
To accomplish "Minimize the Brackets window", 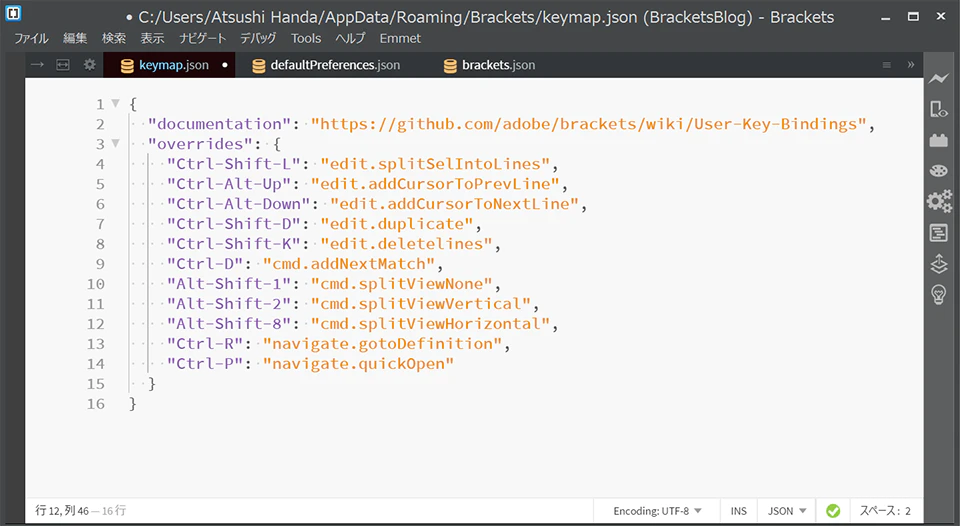I will coord(885,17).
